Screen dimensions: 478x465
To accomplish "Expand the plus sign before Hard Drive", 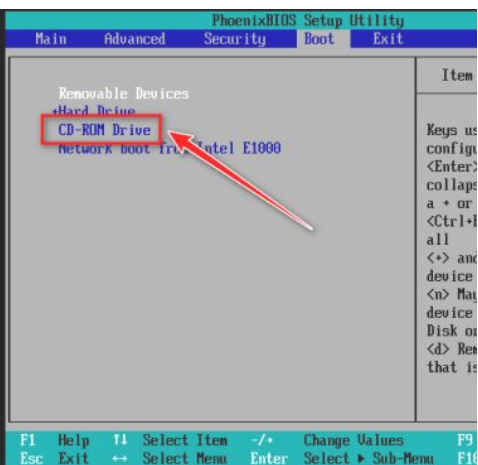I will tap(55, 111).
